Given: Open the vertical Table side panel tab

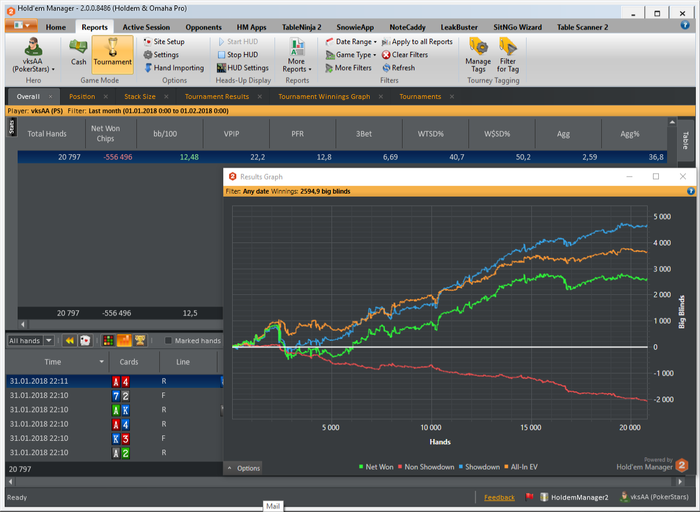Looking at the screenshot, I should 685,139.
